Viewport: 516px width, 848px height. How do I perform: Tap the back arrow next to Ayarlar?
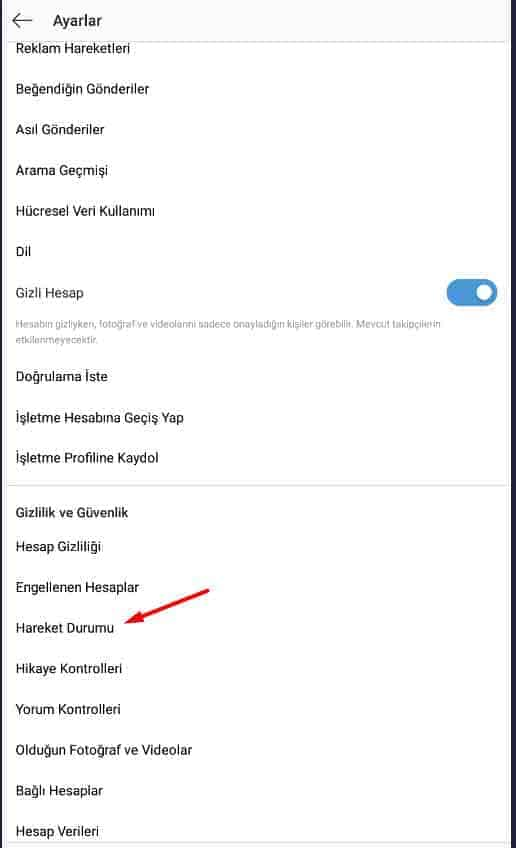[x=22, y=21]
